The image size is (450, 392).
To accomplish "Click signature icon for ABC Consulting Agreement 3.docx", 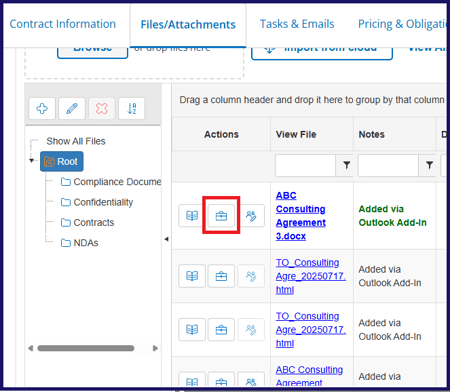I will (251, 216).
